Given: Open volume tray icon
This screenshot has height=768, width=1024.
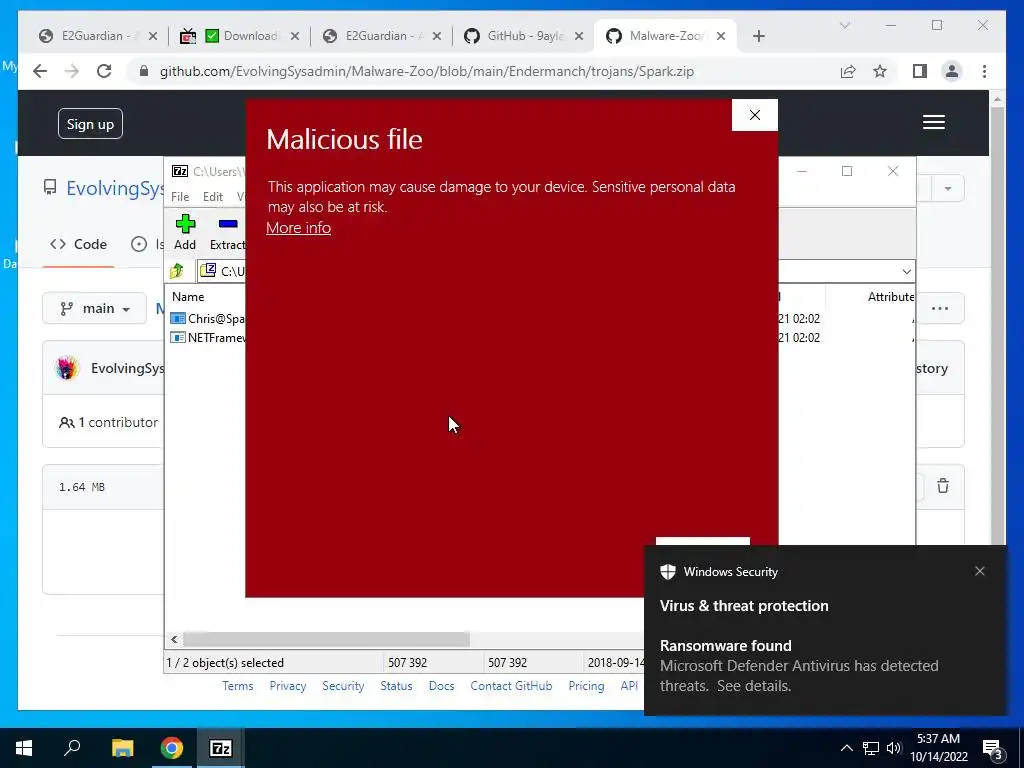Looking at the screenshot, I should [894, 748].
